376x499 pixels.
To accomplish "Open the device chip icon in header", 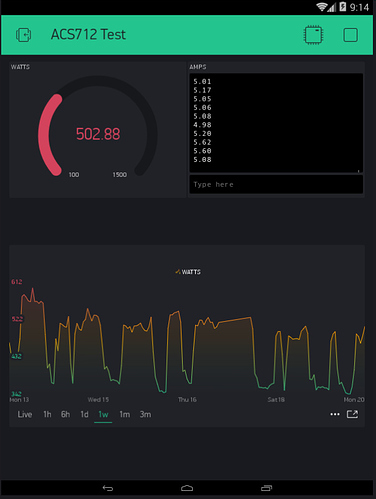I will click(313, 35).
